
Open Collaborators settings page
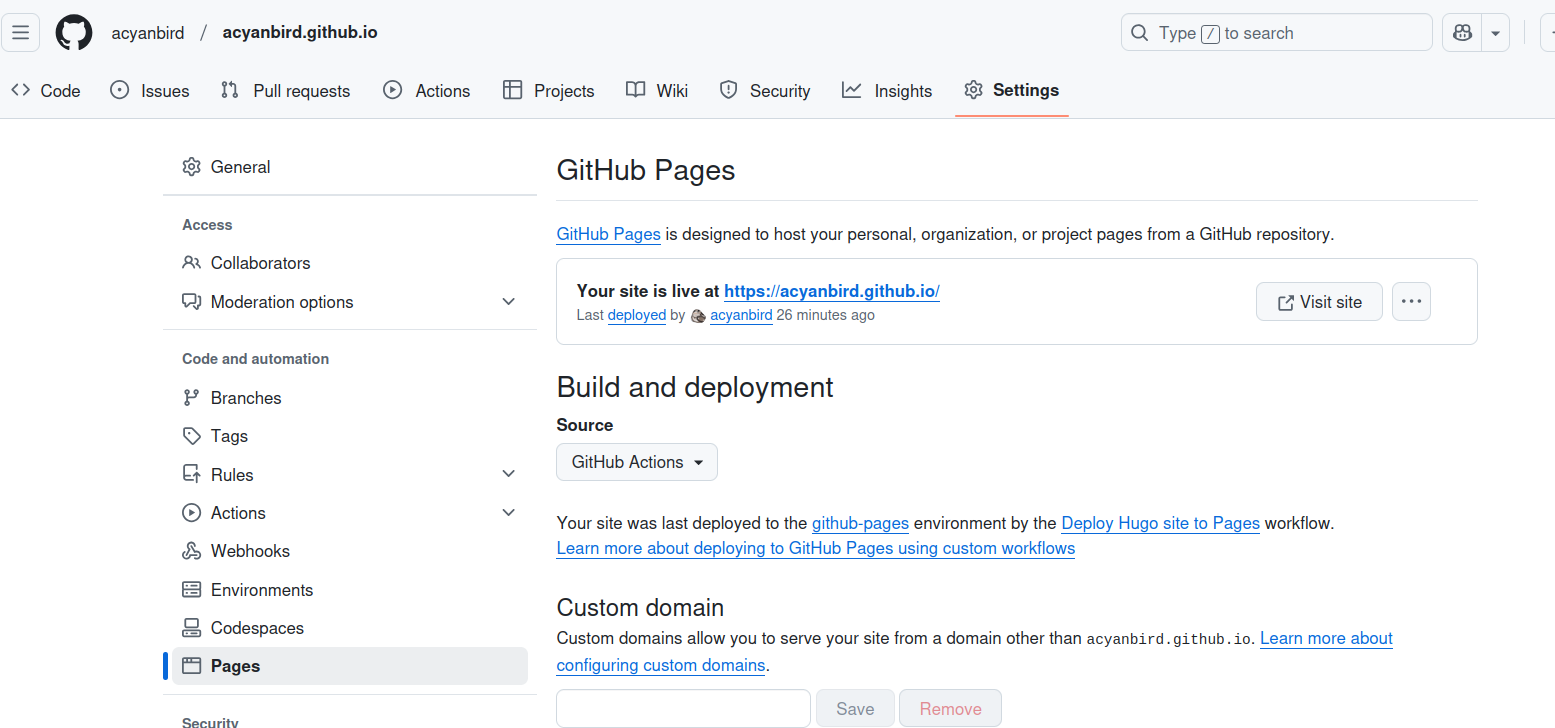350,263
